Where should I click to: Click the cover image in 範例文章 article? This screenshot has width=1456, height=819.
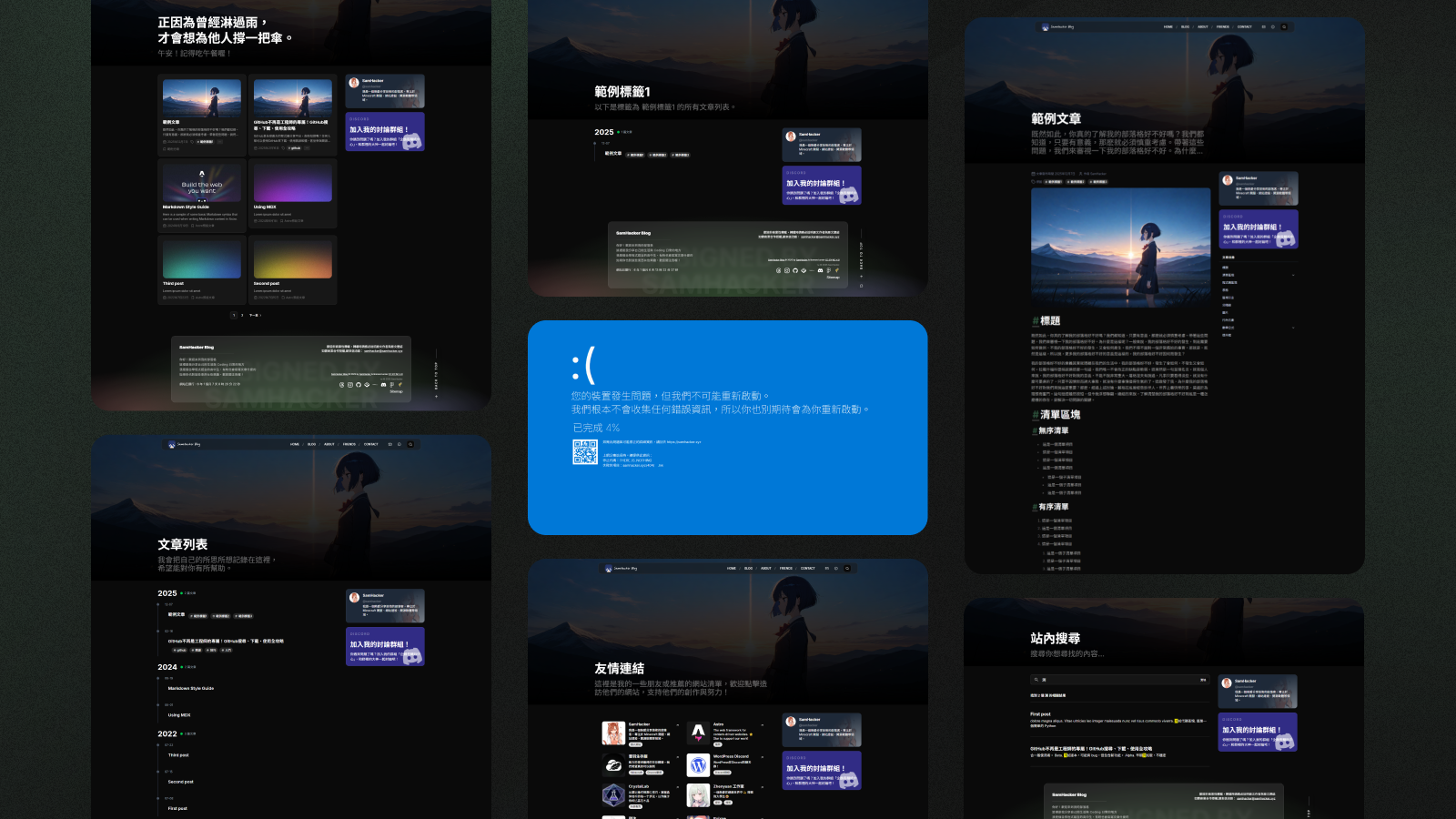click(x=1120, y=248)
